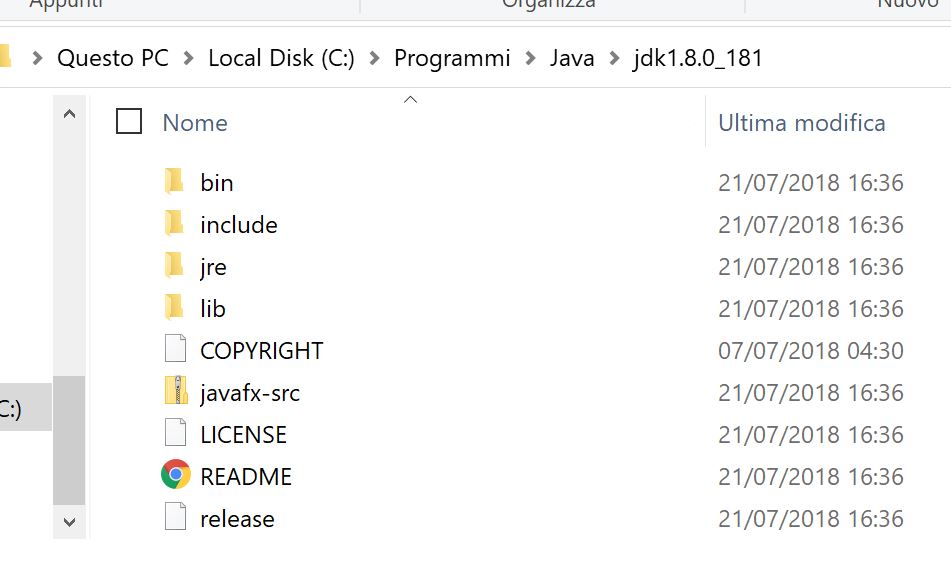Click the bin folder icon

(175, 181)
